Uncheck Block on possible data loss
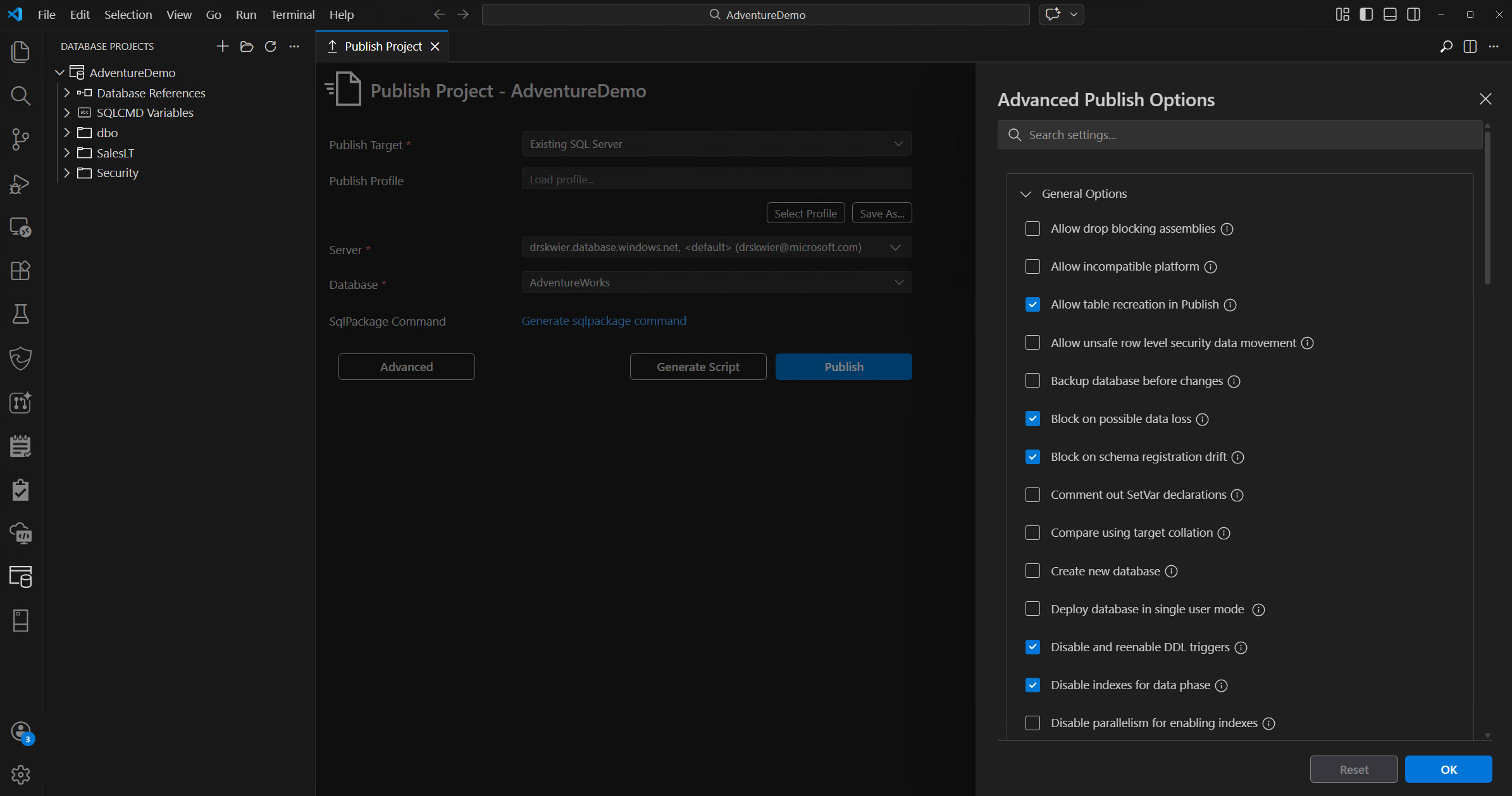Viewport: 1512px width, 796px height. 1032,419
